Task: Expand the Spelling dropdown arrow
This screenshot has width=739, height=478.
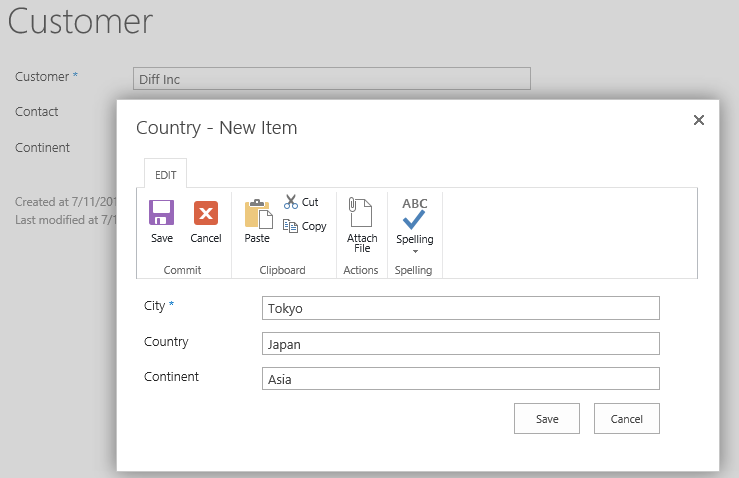Action: click(415, 251)
